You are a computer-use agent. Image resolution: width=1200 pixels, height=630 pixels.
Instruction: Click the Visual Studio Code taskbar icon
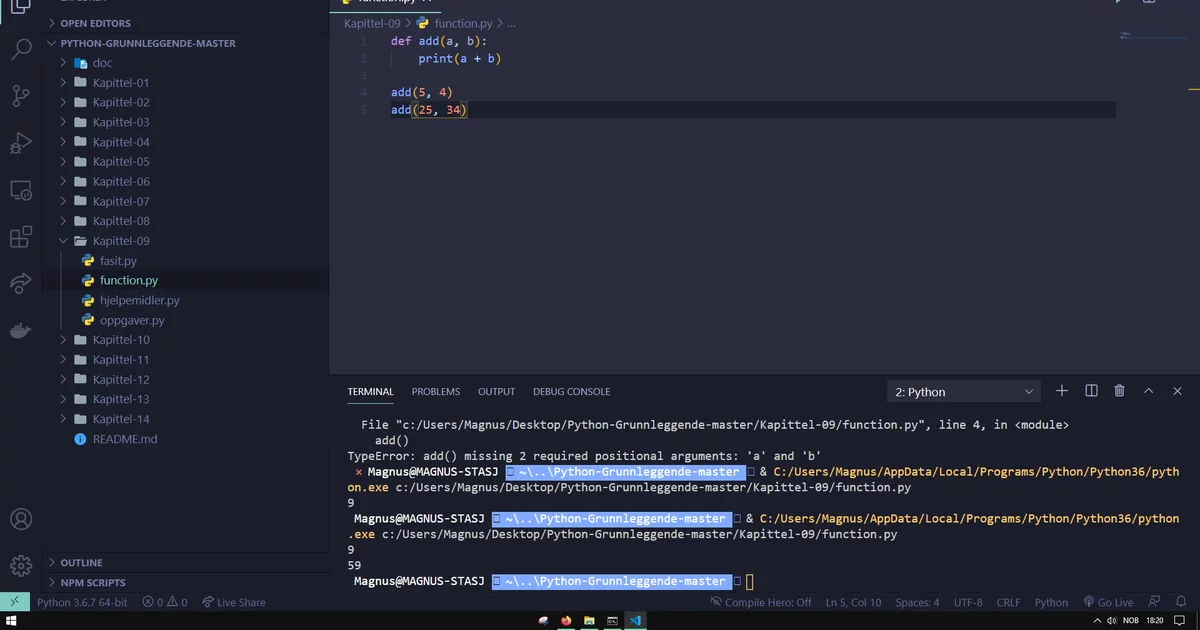pyautogui.click(x=635, y=621)
